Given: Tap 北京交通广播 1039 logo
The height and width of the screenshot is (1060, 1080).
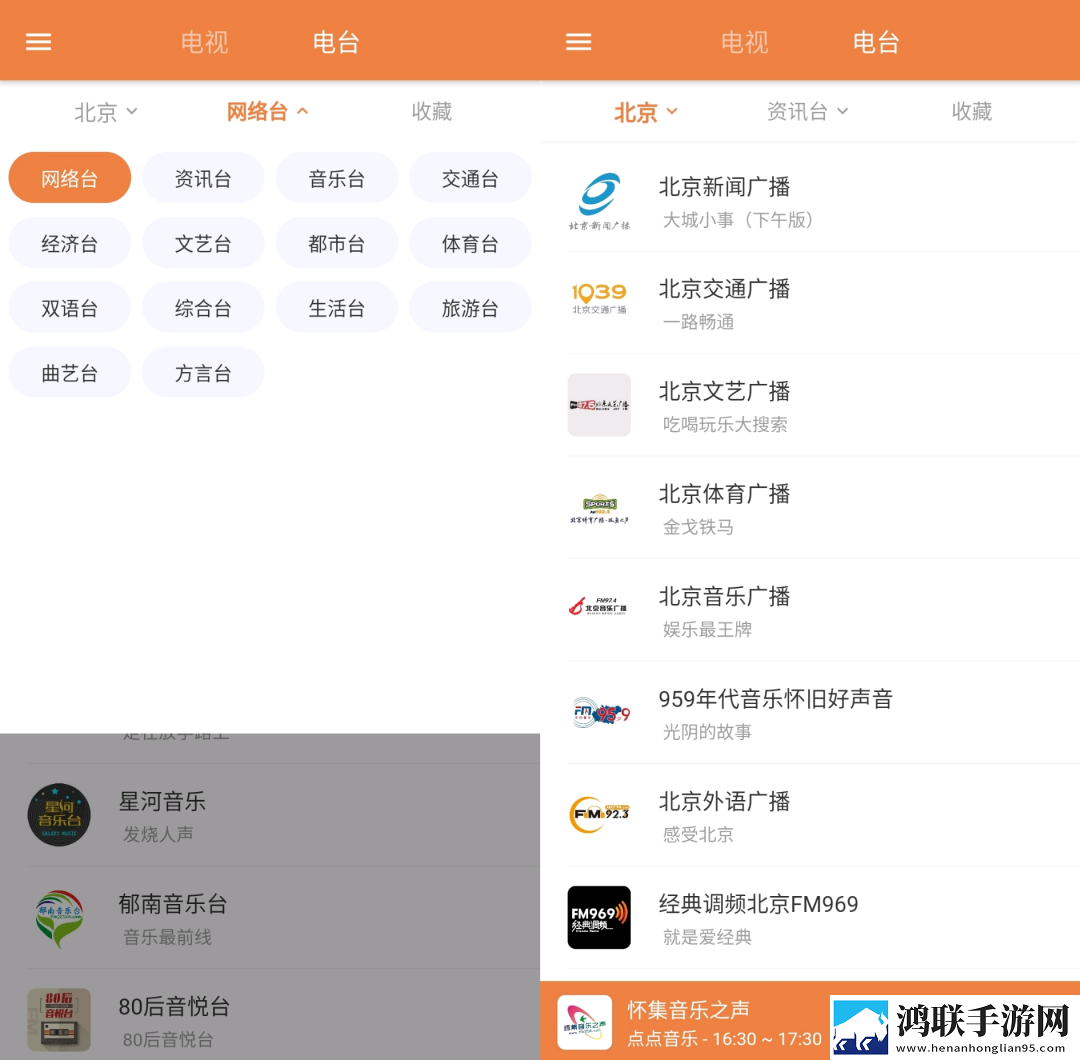Looking at the screenshot, I should 599,300.
